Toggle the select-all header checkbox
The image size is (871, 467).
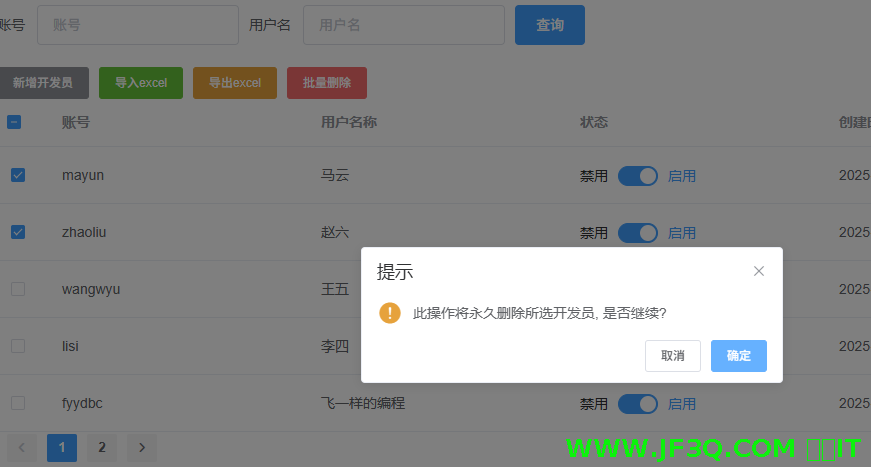pos(14,122)
